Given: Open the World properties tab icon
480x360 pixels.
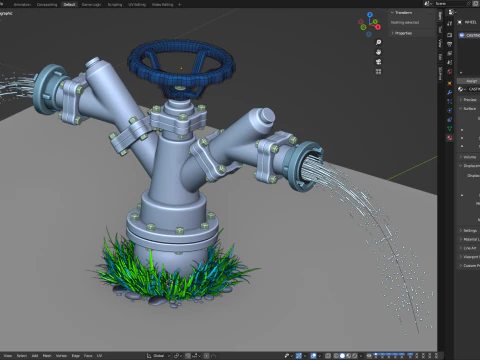Looking at the screenshot, I should tap(450, 72).
